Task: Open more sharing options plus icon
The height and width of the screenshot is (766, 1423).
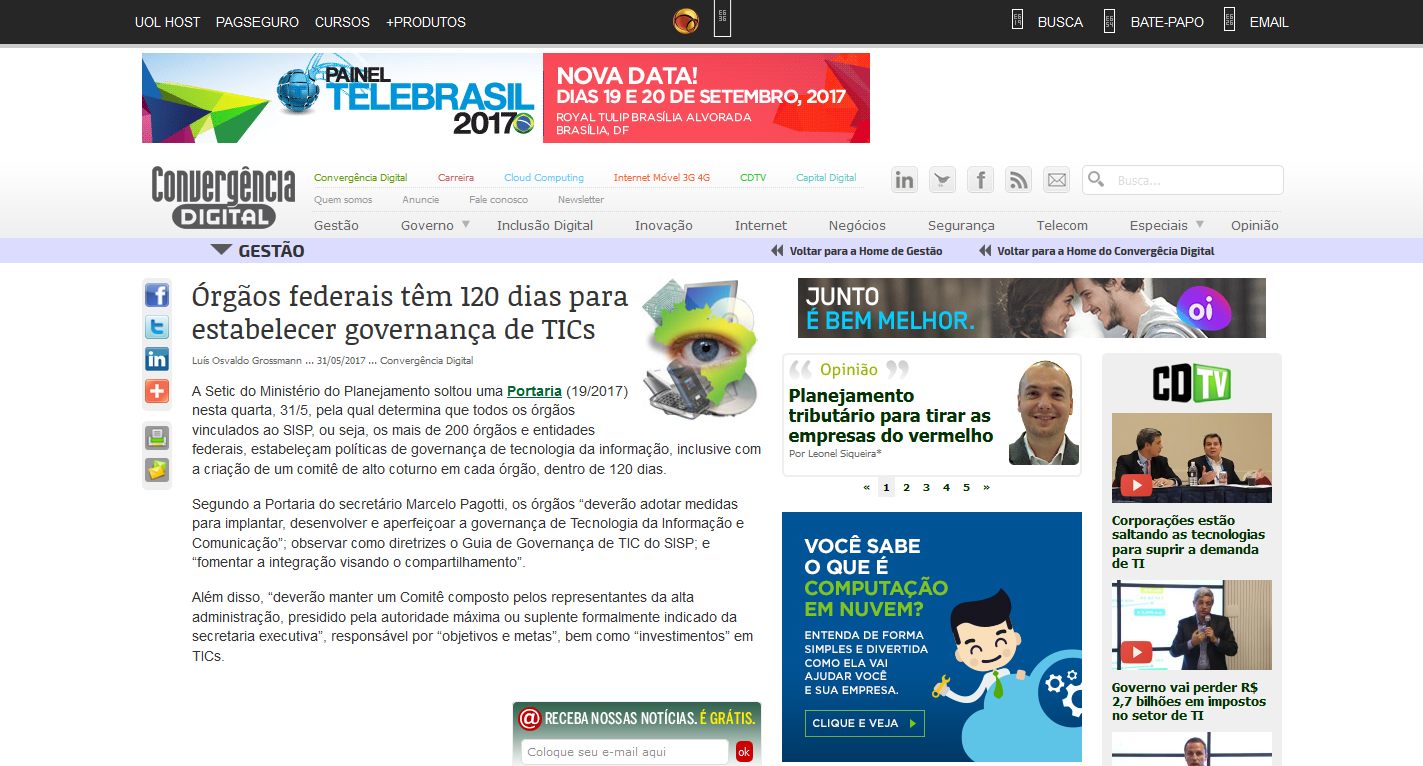Action: click(157, 391)
